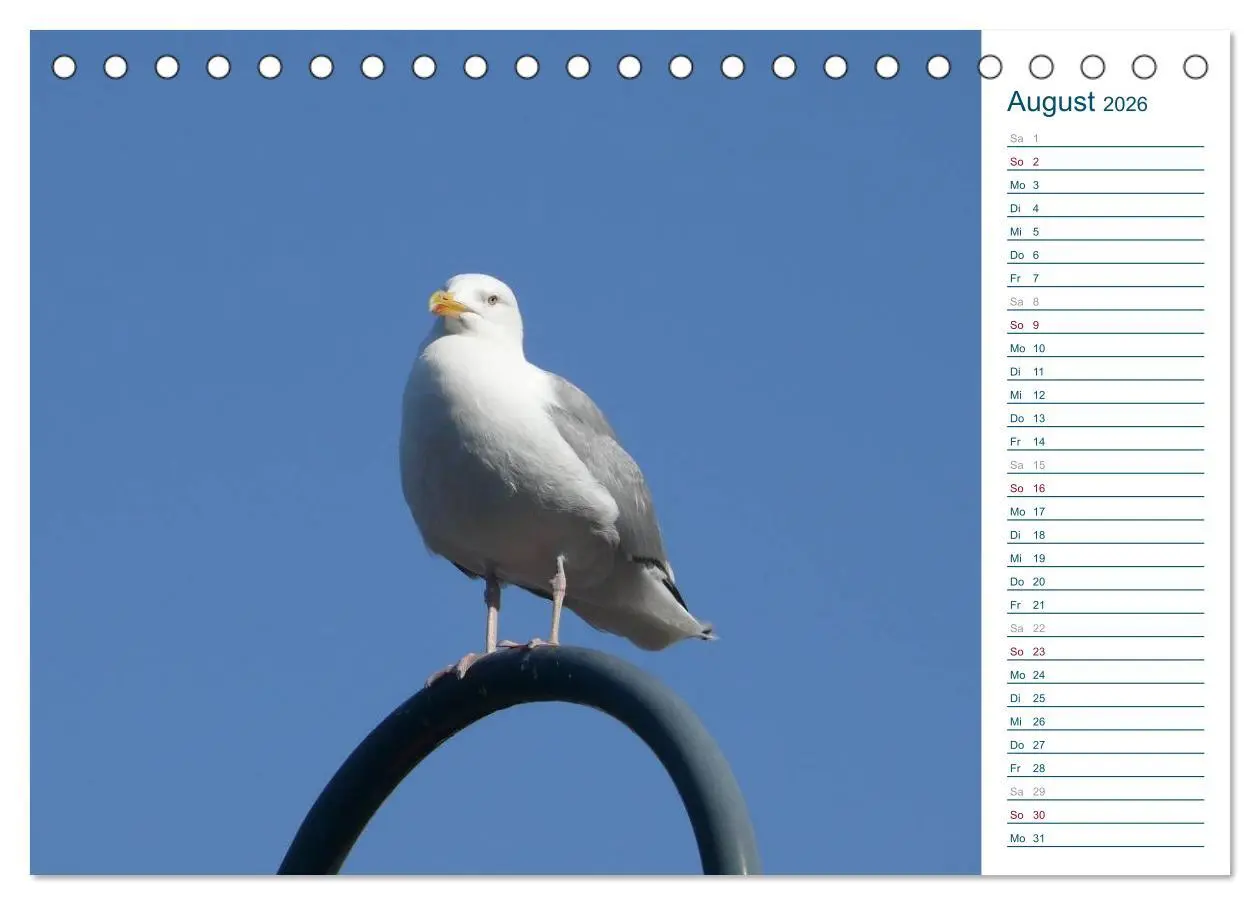1260x905 pixels.
Task: Select the 'Fr 14' day row
Action: (x=1105, y=441)
